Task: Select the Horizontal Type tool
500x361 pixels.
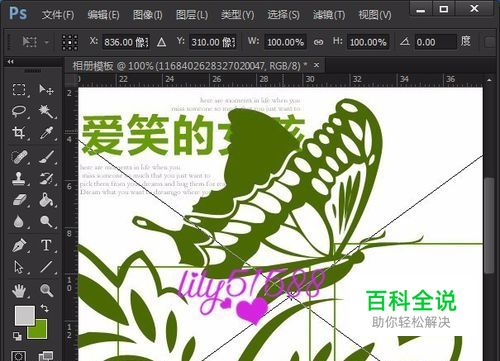Action: [46, 246]
